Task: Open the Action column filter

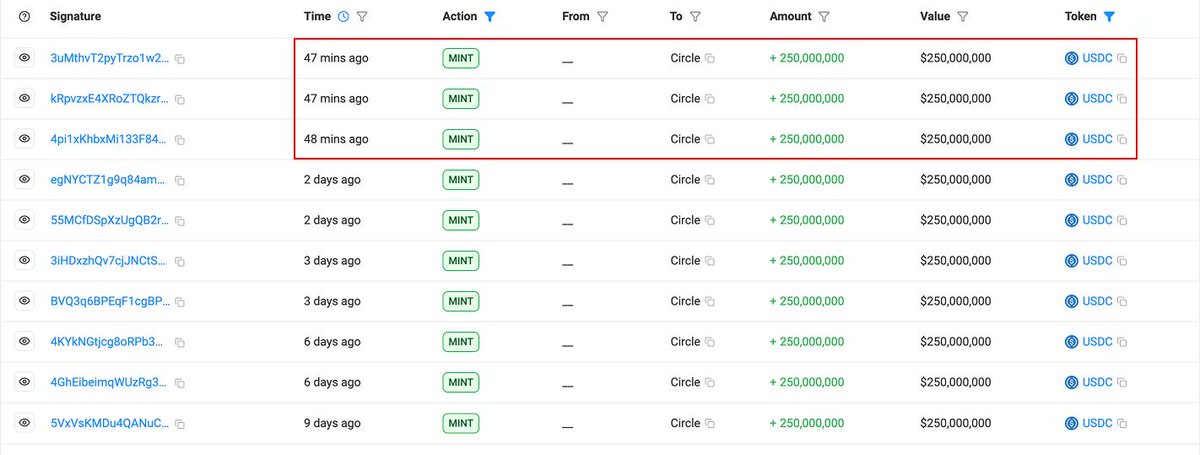Action: tap(490, 17)
